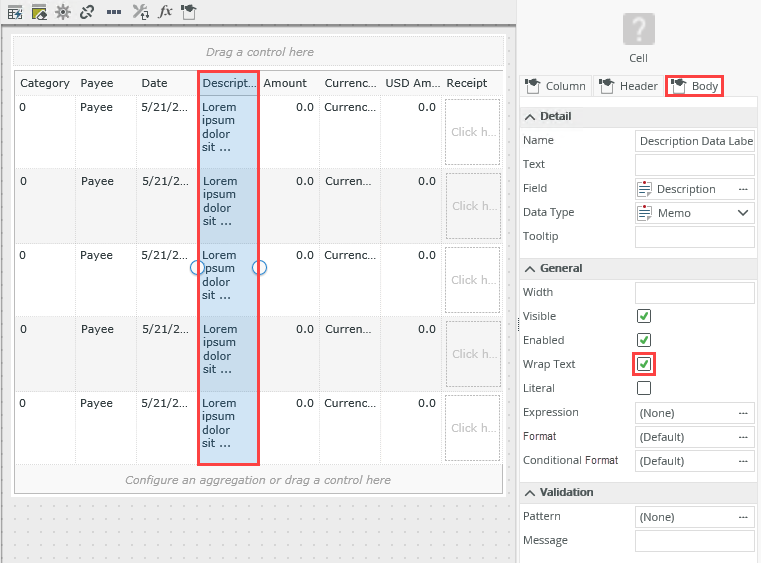The height and width of the screenshot is (563, 761).
Task: Collapse the Detail section
Action: pyautogui.click(x=529, y=116)
